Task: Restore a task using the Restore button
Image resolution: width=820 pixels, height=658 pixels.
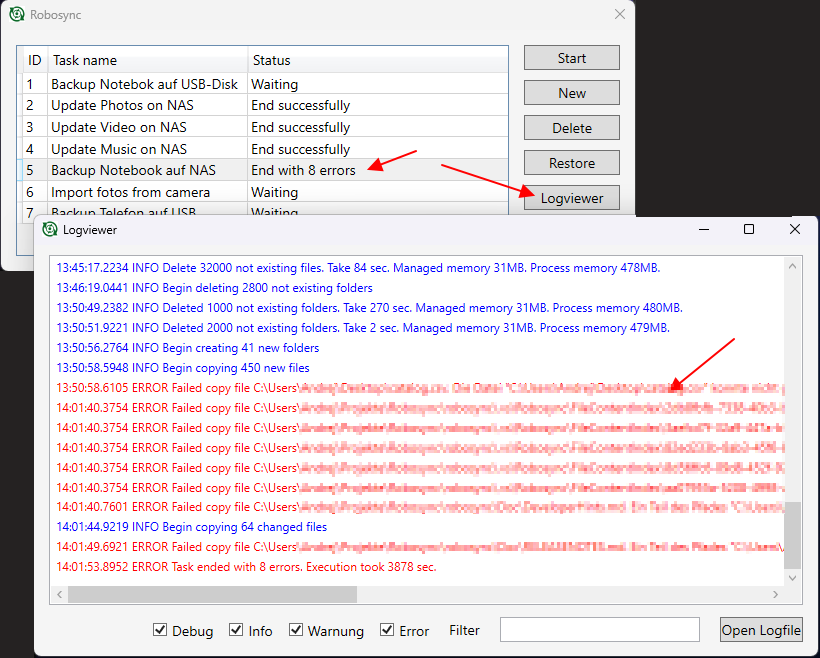Action: pyautogui.click(x=571, y=162)
